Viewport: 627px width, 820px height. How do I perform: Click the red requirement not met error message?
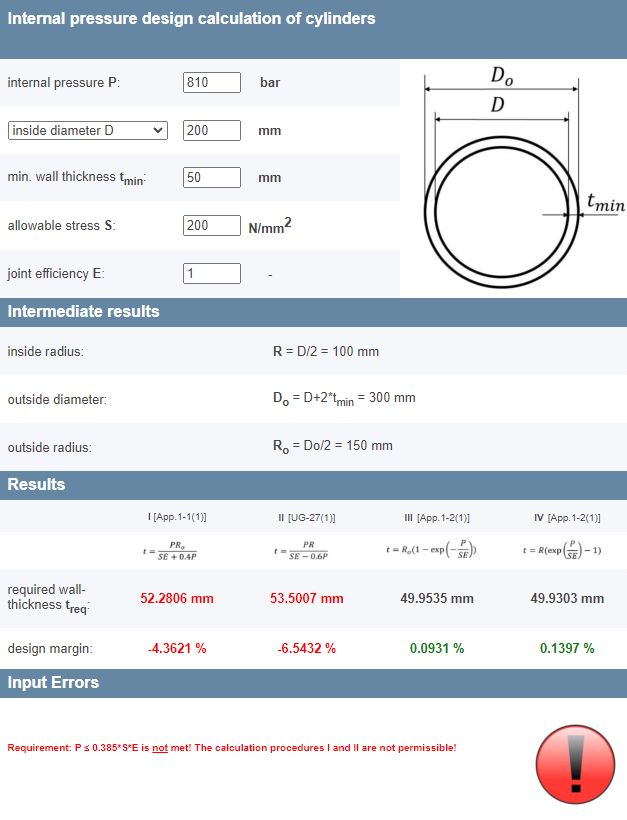[x=232, y=748]
